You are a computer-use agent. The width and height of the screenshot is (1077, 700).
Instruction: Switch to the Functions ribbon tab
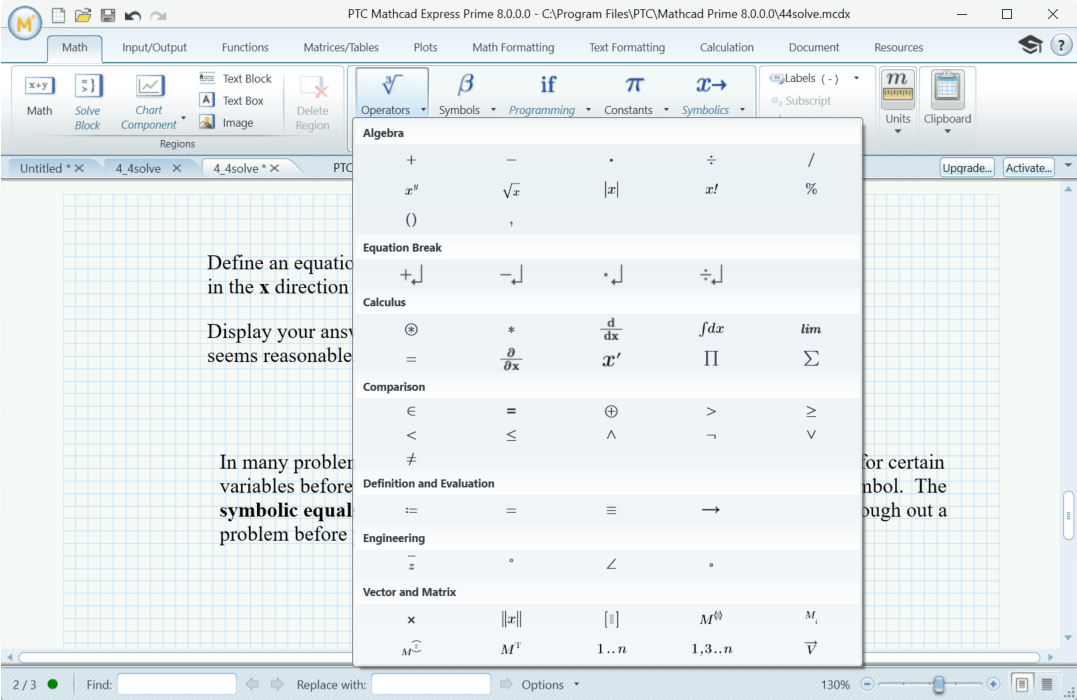pos(245,47)
